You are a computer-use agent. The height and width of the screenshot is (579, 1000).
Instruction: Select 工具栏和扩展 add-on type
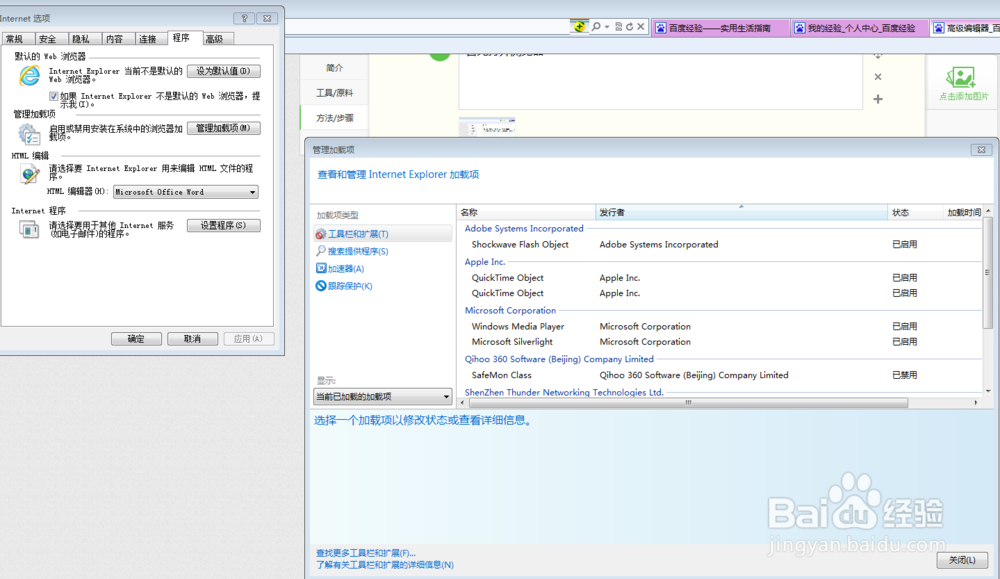(382, 234)
